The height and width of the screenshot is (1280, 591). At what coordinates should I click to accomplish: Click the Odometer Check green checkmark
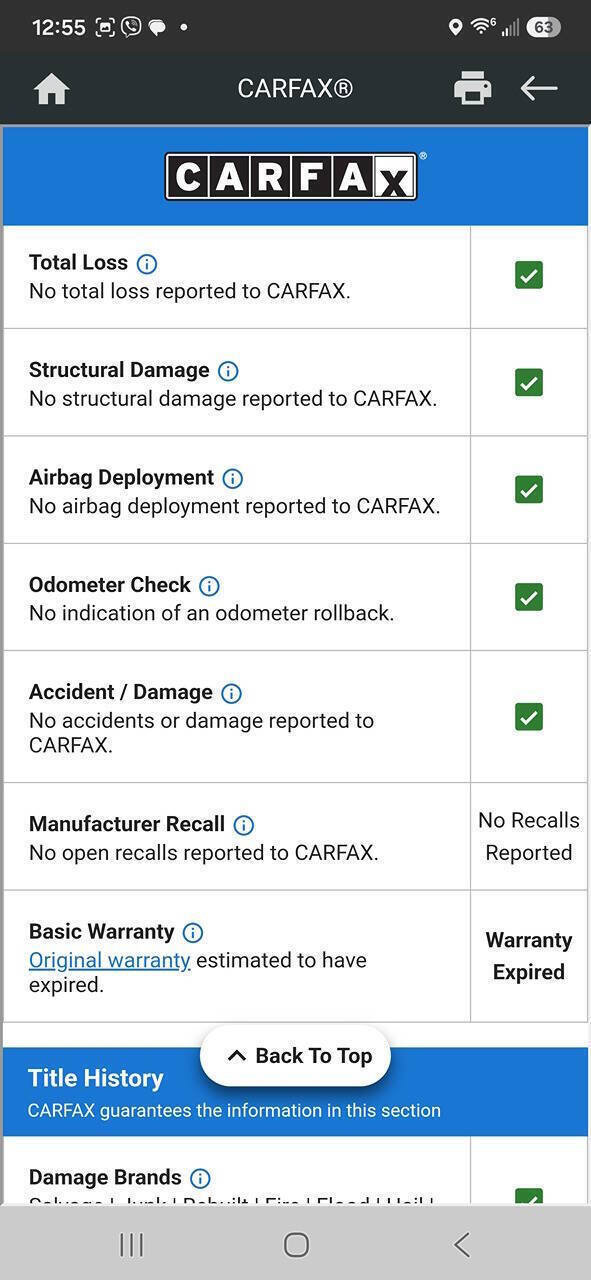click(529, 597)
